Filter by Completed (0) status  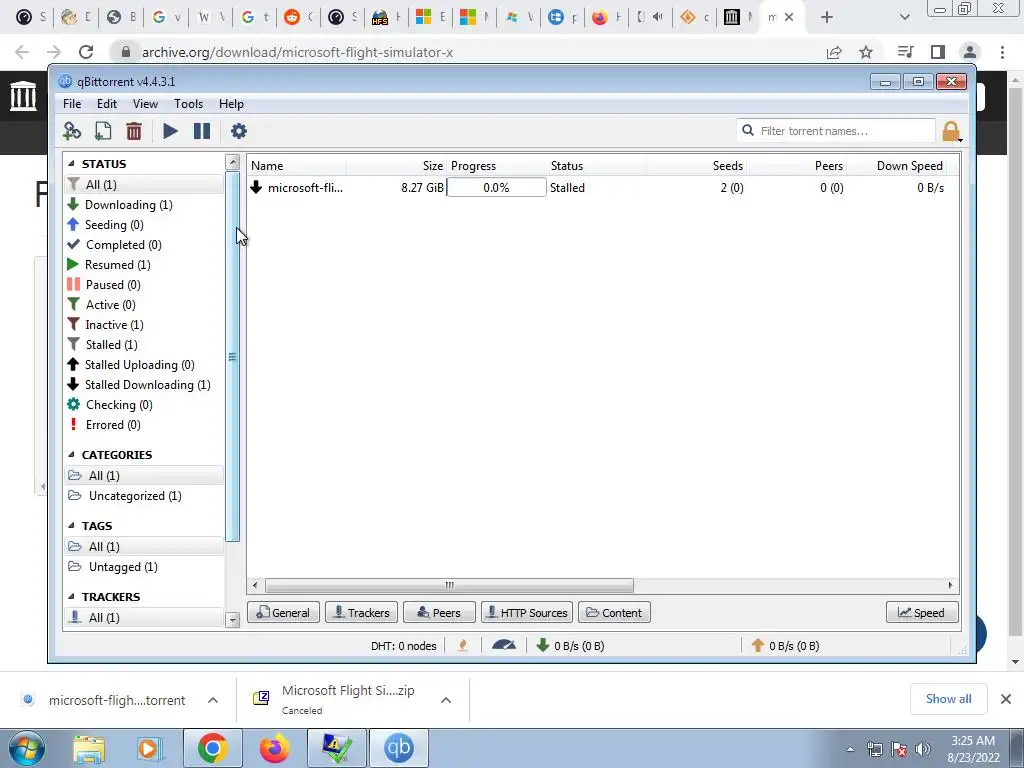(123, 245)
